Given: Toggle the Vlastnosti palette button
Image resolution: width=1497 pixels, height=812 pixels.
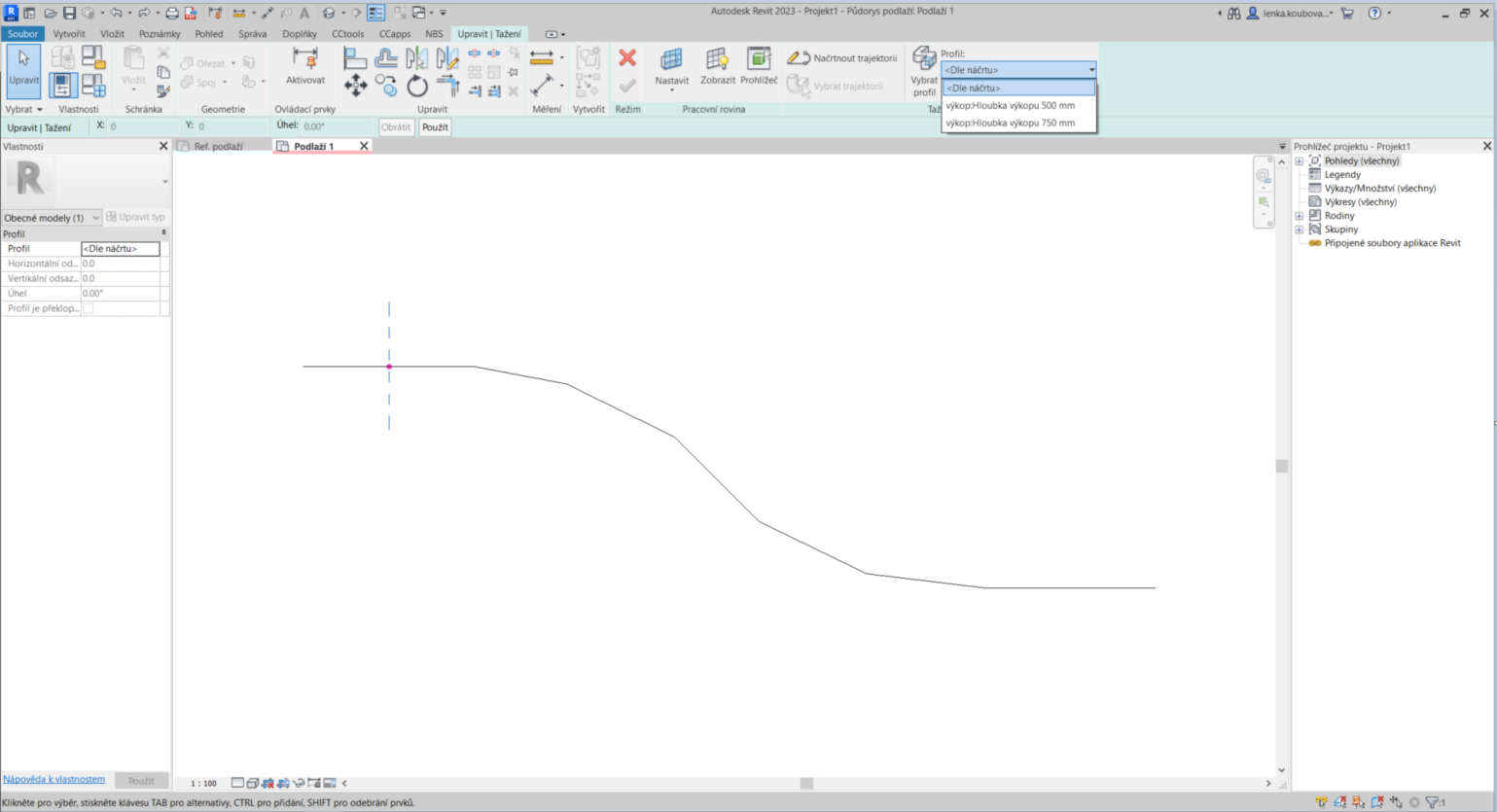Looking at the screenshot, I should [x=62, y=86].
